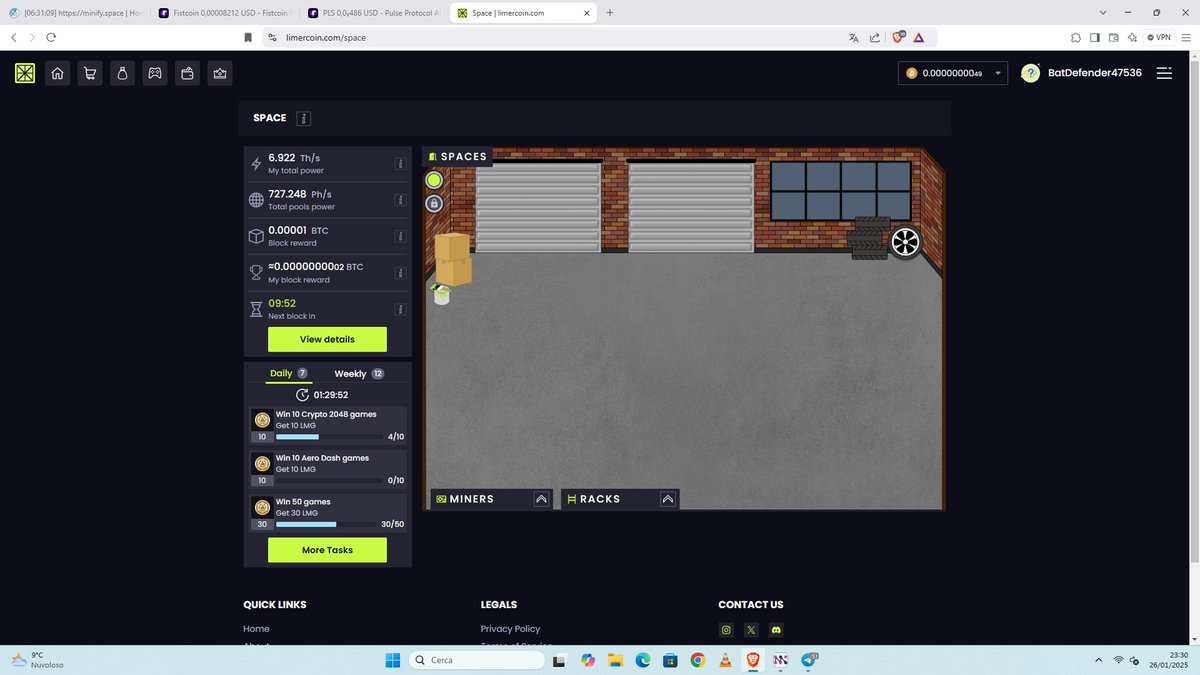Click the Aero Dash games progress bar
Screen dimensions: 1200x675
[327, 481]
